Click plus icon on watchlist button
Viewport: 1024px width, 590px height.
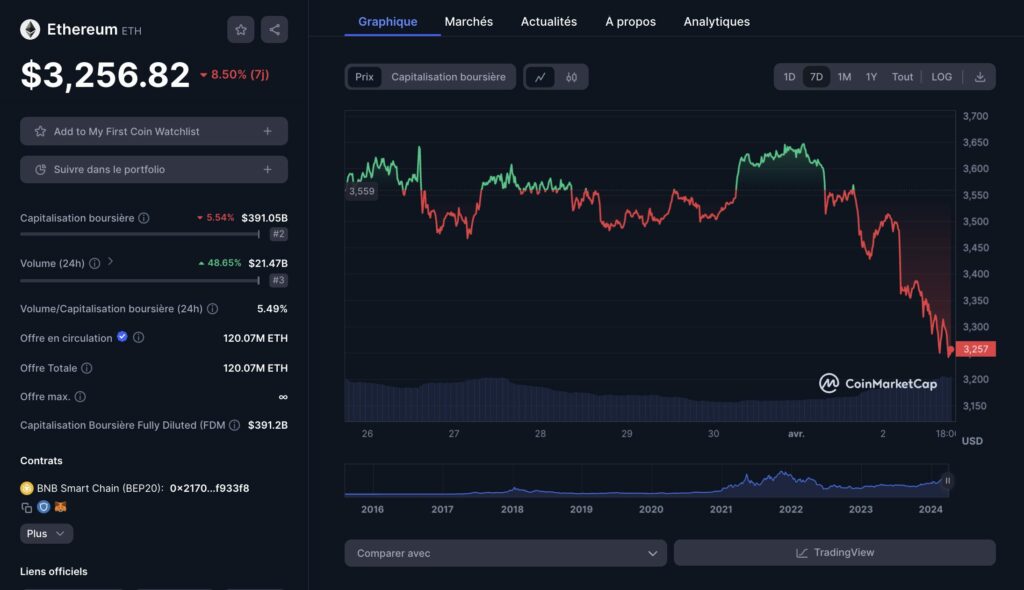tap(268, 131)
